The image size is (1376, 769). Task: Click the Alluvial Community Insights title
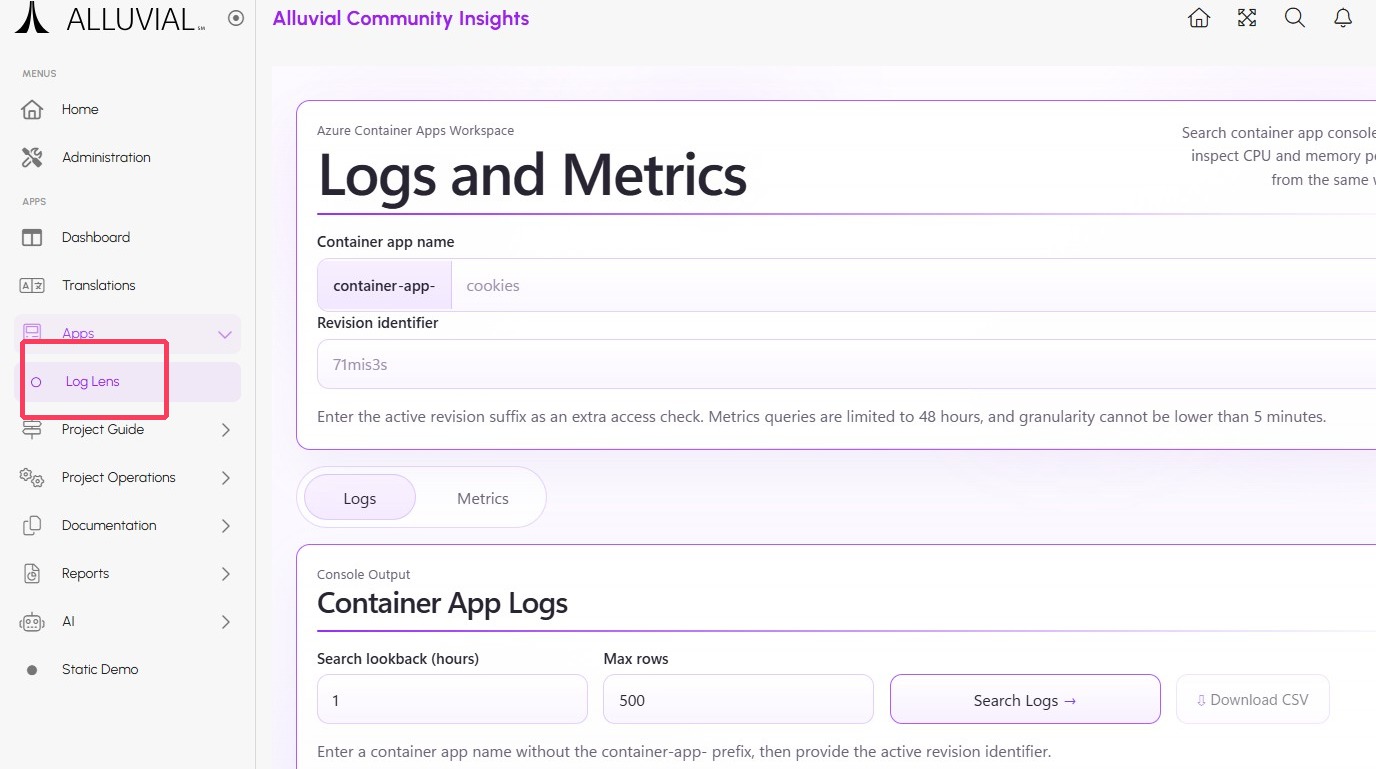click(x=401, y=18)
